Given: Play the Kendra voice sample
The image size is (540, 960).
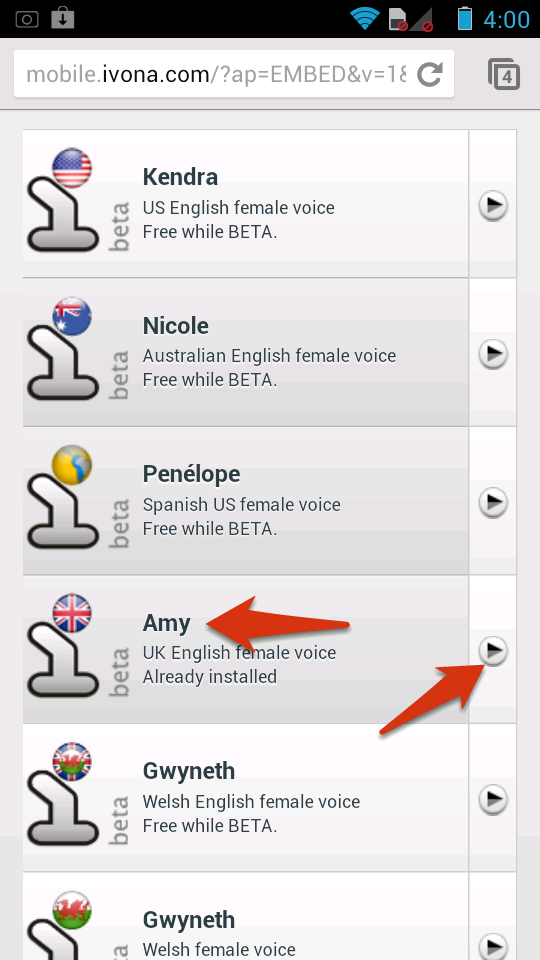Looking at the screenshot, I should pos(493,205).
